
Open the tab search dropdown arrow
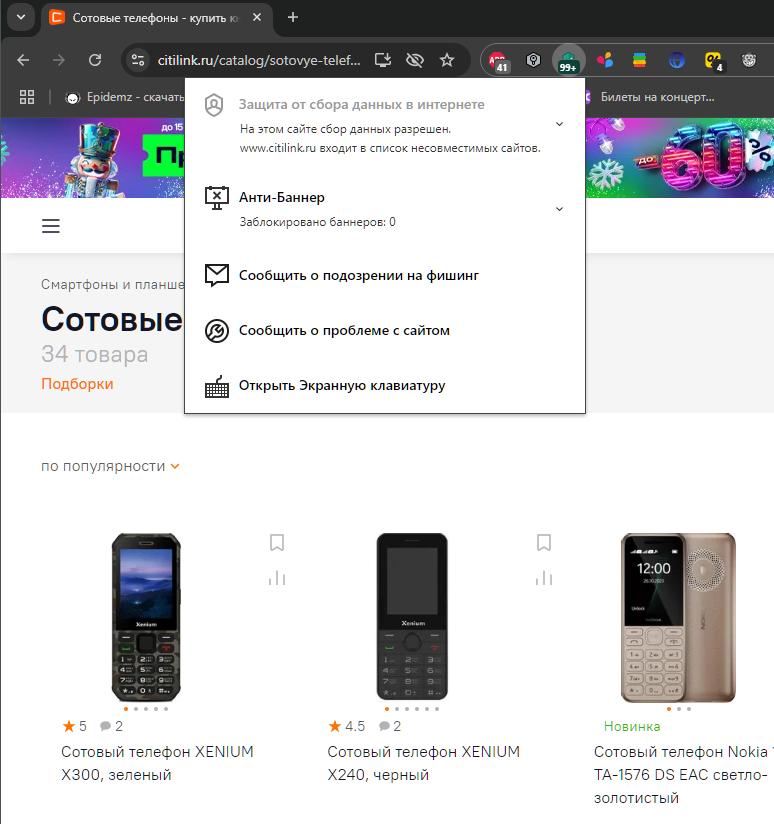21,17
